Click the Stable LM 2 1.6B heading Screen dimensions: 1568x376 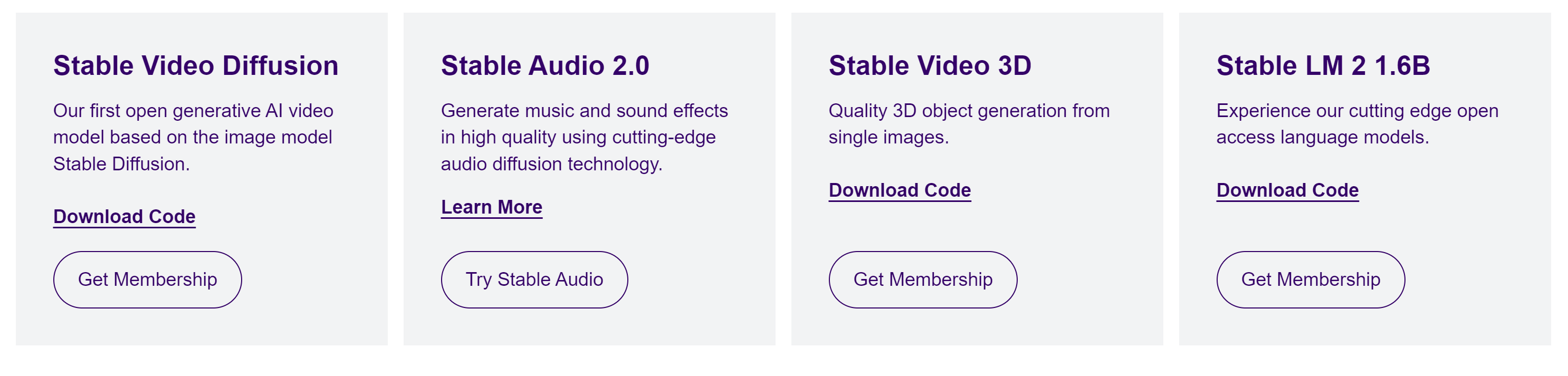click(1323, 66)
